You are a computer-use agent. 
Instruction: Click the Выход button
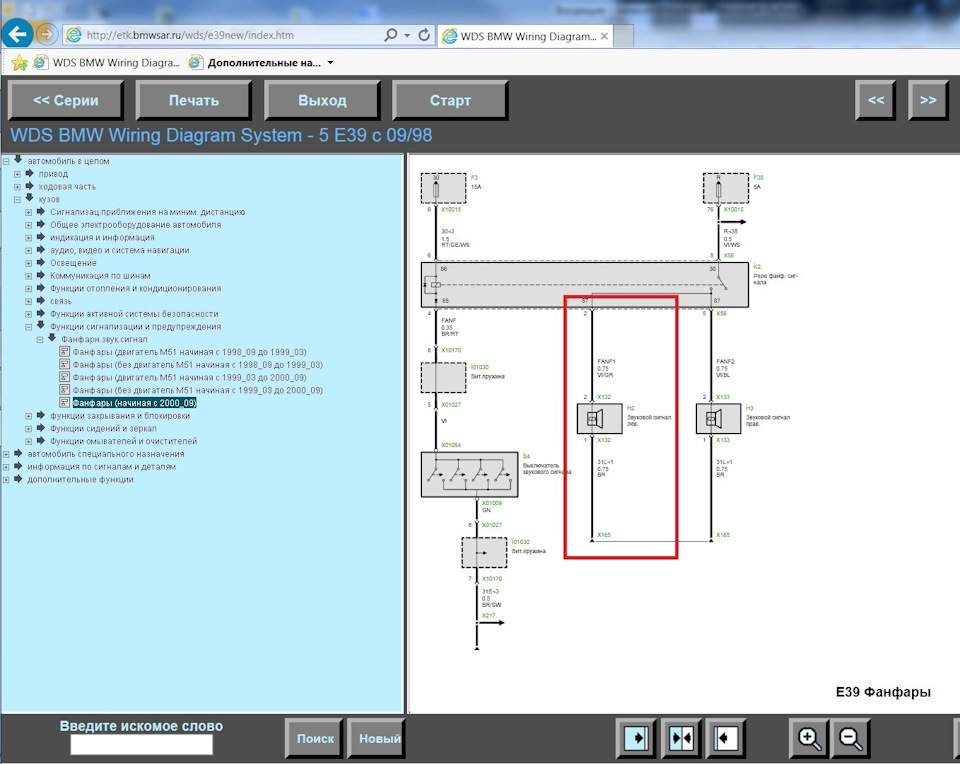pos(322,100)
